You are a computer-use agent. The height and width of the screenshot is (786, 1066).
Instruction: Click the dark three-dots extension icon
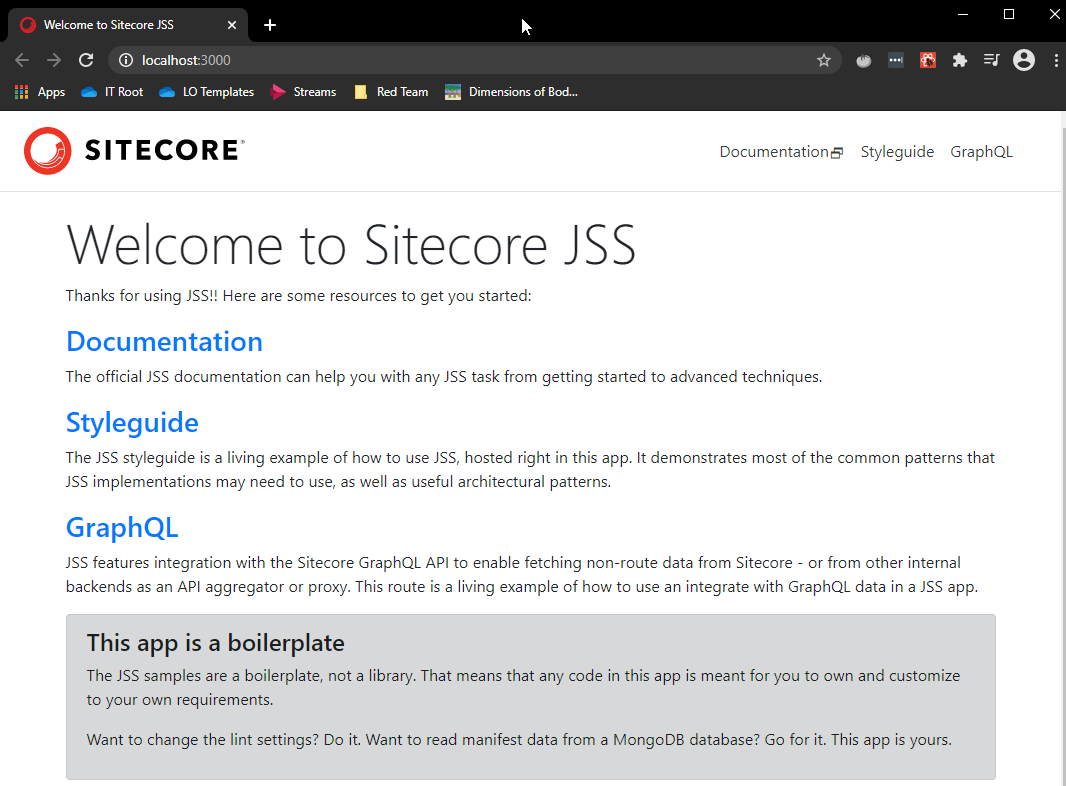pyautogui.click(x=896, y=60)
